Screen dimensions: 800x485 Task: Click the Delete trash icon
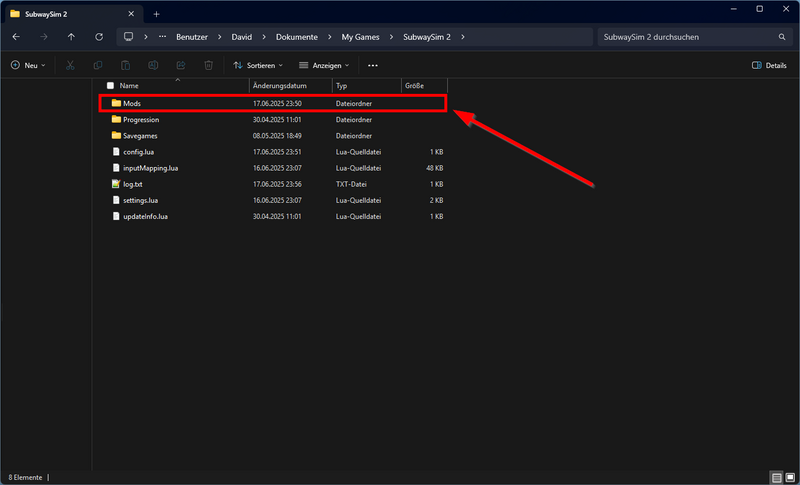[208, 65]
